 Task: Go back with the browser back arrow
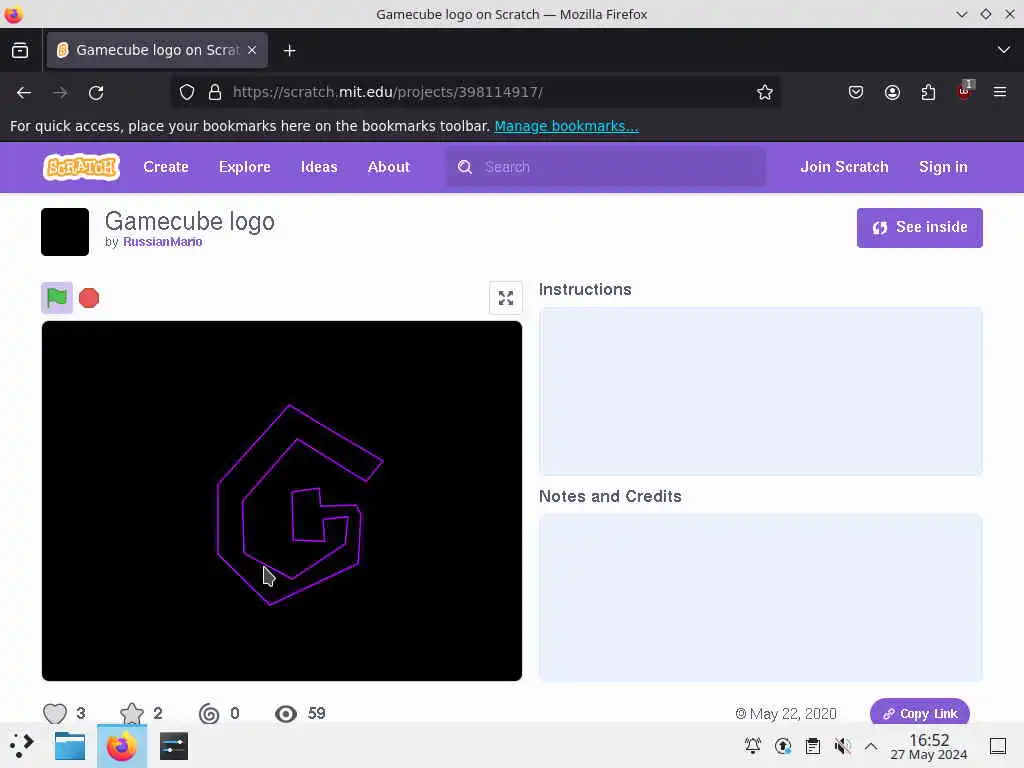(24, 93)
